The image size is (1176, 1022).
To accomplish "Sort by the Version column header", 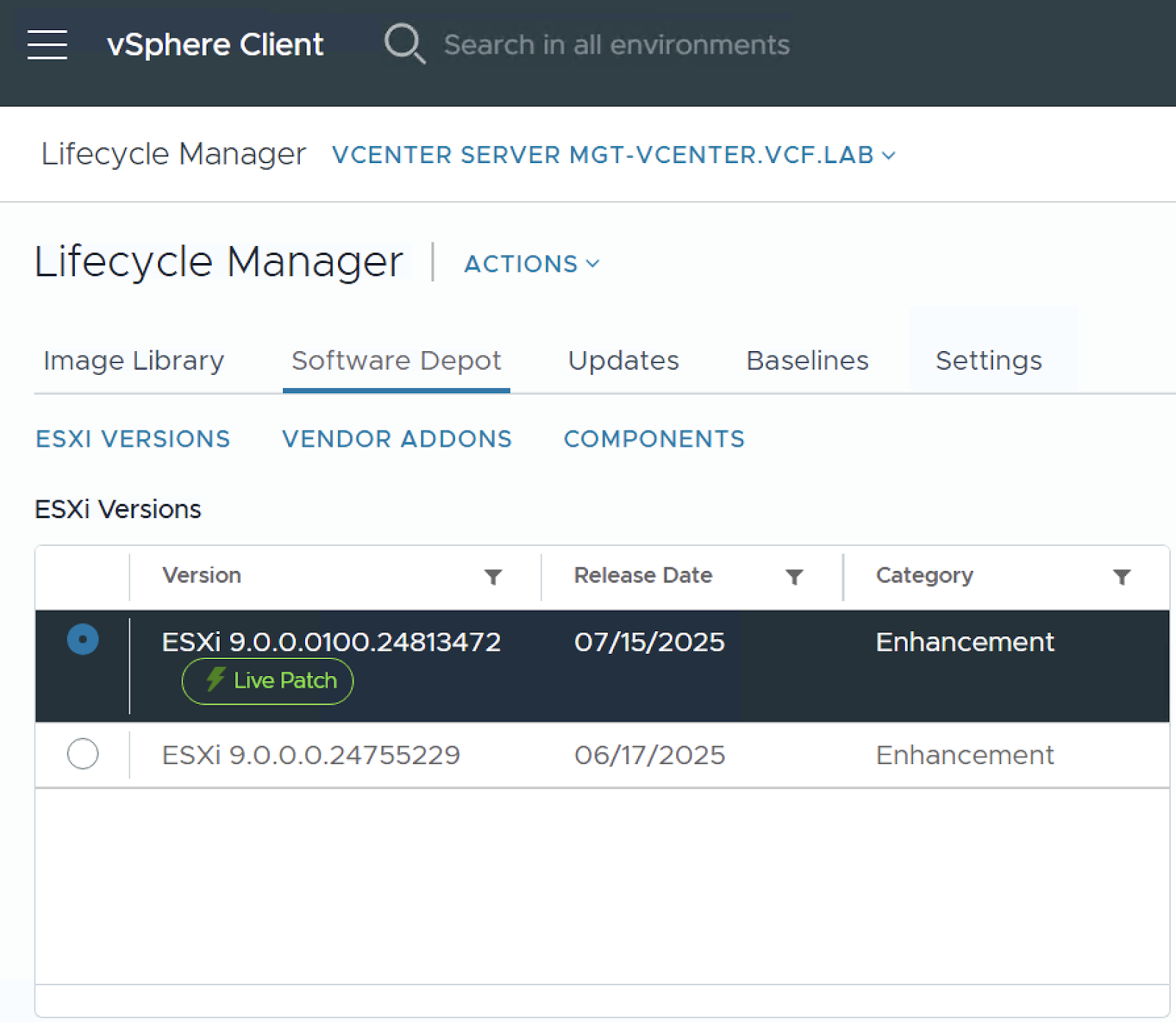I will point(201,576).
